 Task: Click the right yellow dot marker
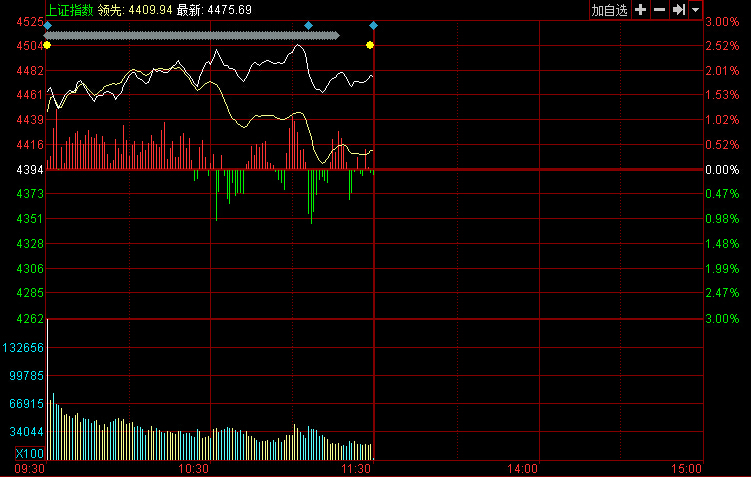(x=370, y=45)
